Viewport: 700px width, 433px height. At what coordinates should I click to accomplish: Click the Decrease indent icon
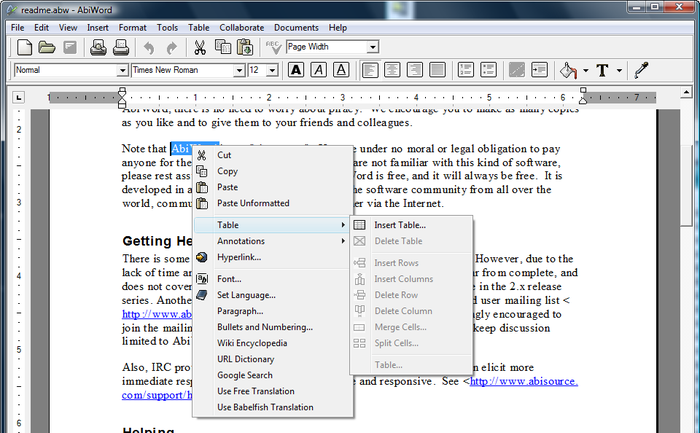click(517, 70)
